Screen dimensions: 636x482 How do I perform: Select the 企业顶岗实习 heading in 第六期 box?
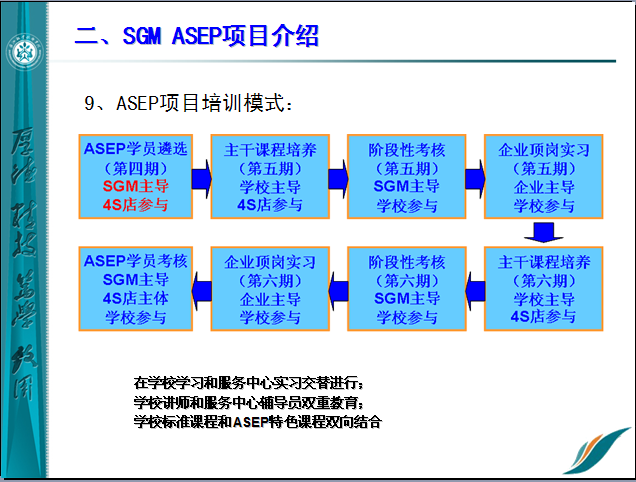(x=270, y=262)
